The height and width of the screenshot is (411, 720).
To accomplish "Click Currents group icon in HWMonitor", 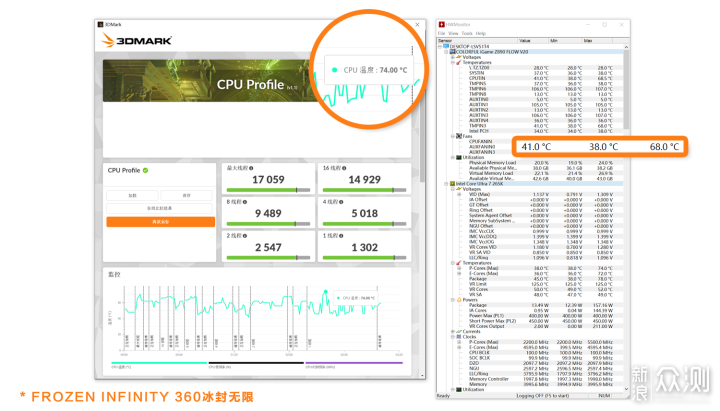I will coord(459,332).
